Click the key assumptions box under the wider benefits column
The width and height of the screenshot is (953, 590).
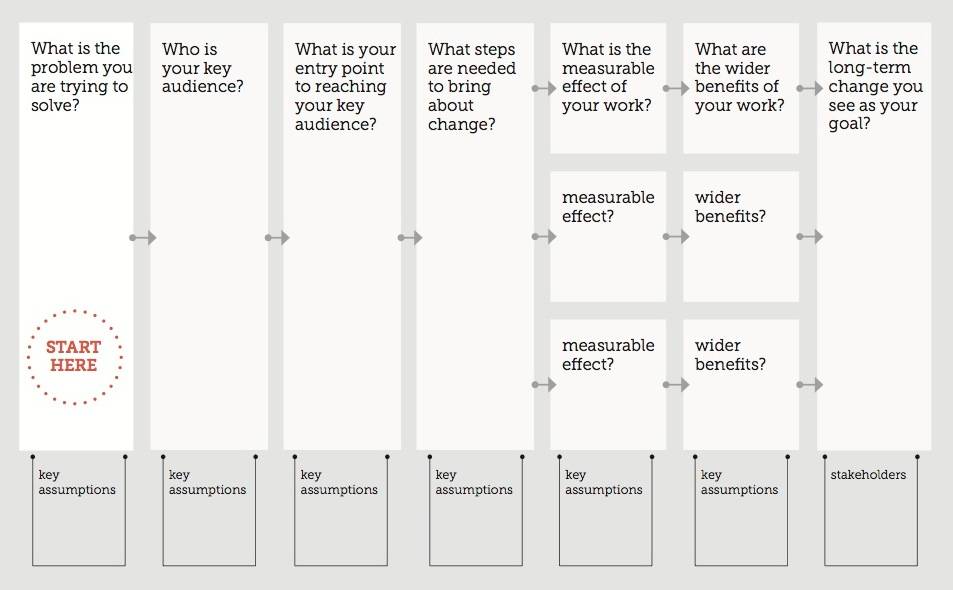(741, 511)
